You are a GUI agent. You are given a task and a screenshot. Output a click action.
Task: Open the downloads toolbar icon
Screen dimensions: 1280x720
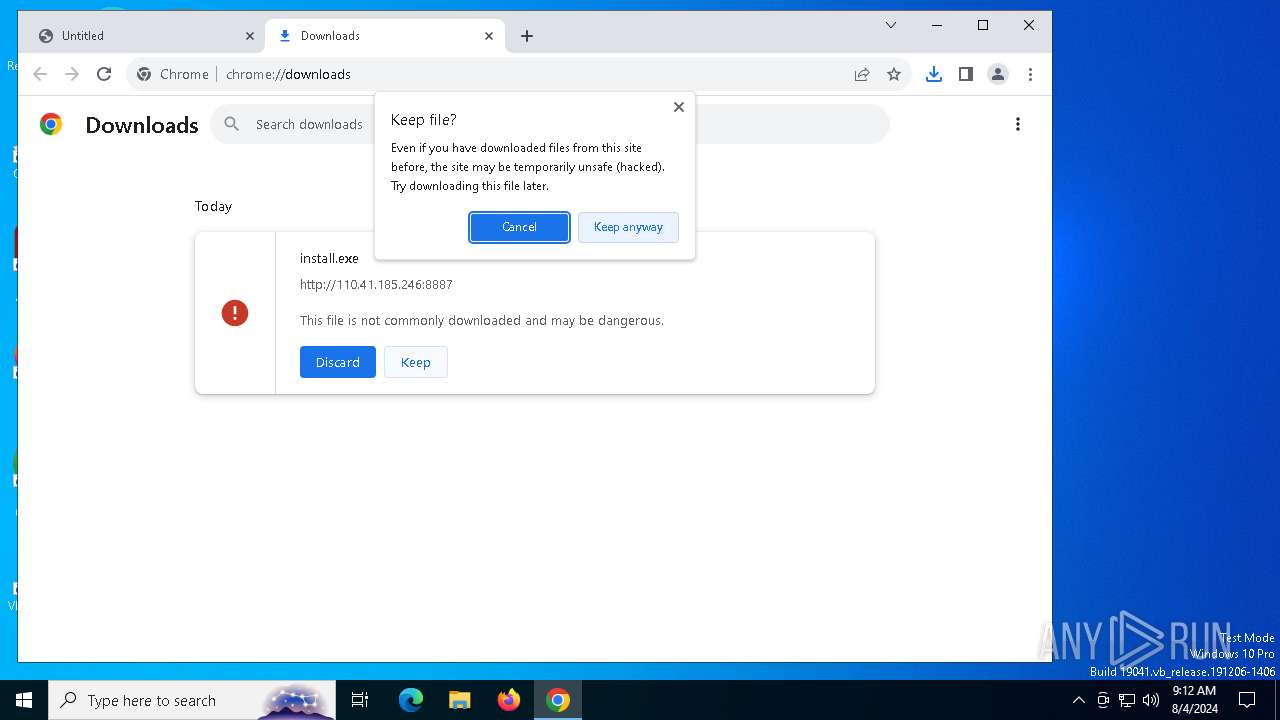click(934, 74)
